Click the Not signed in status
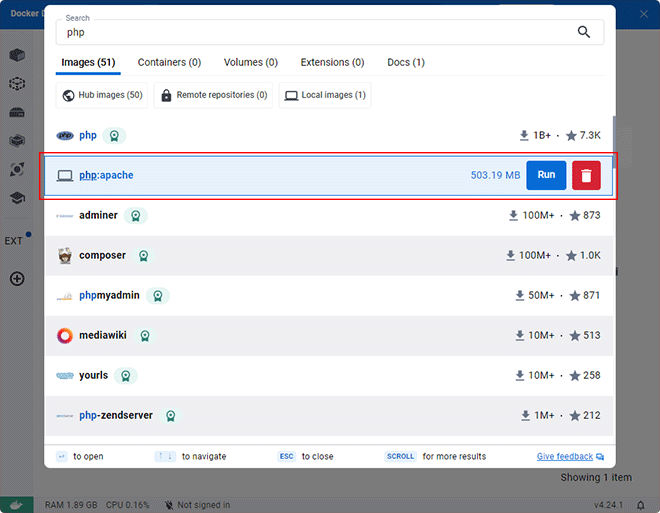The height and width of the screenshot is (513, 660). pos(197,505)
